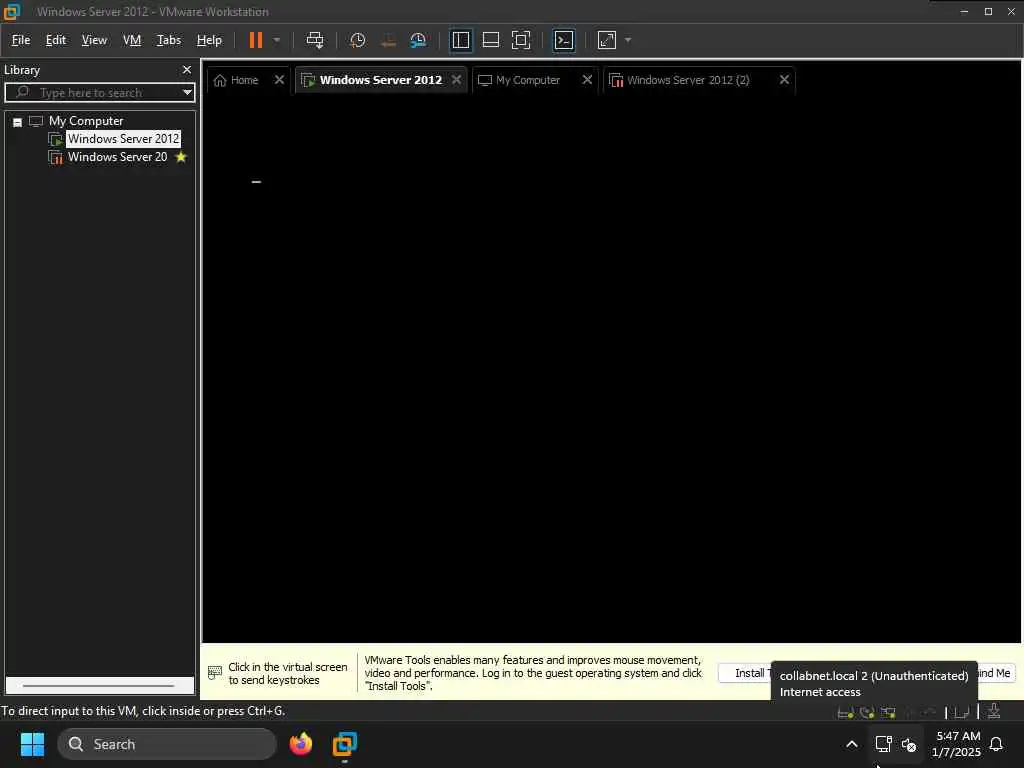This screenshot has width=1024, height=768.
Task: Toggle favorite star on Windows Server 20
Action: point(181,157)
